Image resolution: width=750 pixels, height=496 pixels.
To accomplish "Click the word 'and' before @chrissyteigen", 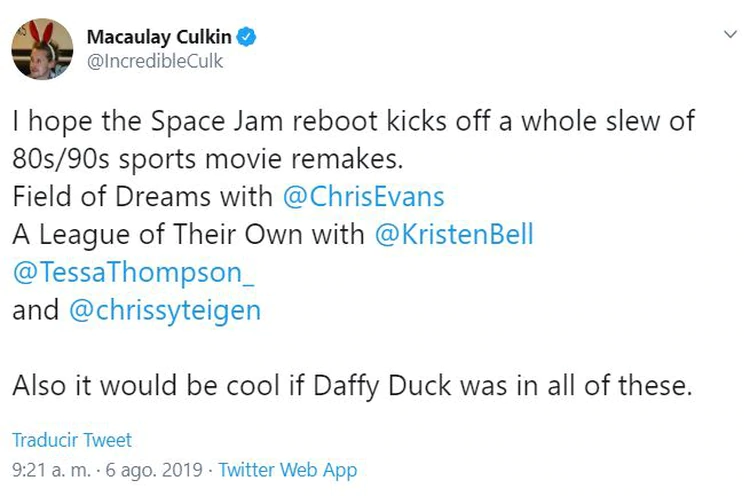I will (x=36, y=311).
